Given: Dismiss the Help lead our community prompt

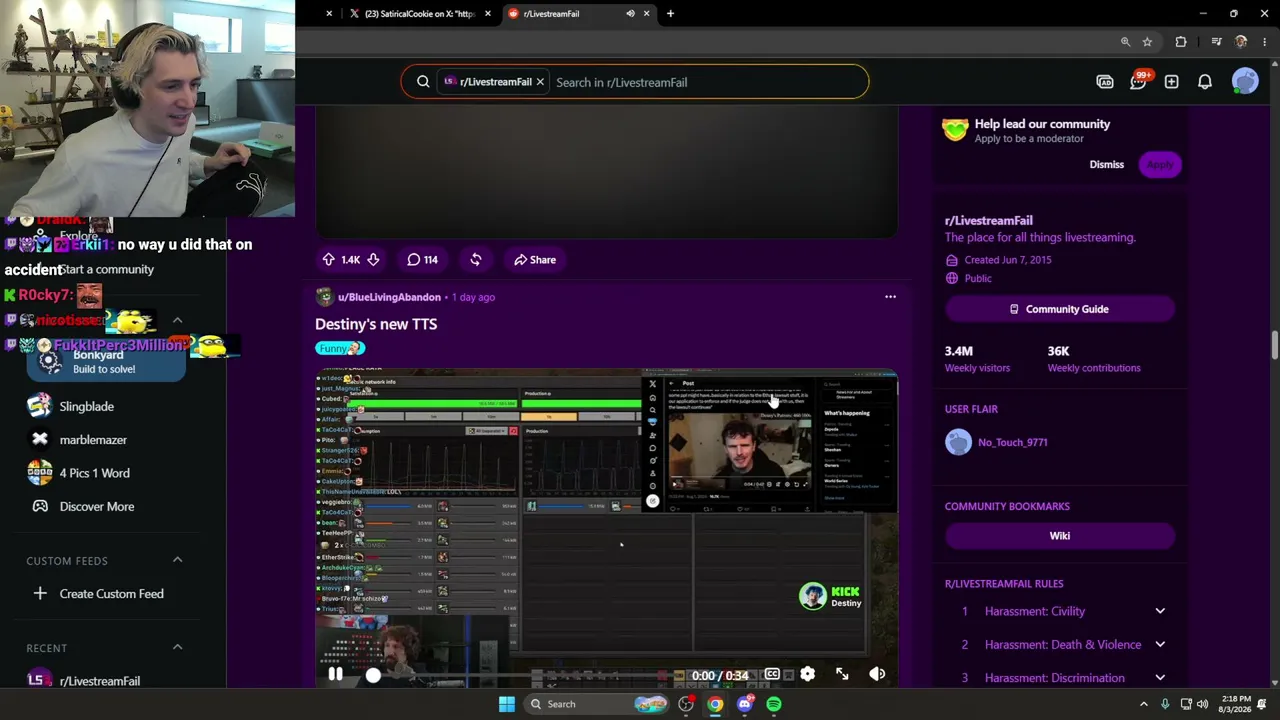Looking at the screenshot, I should pyautogui.click(x=1107, y=165).
